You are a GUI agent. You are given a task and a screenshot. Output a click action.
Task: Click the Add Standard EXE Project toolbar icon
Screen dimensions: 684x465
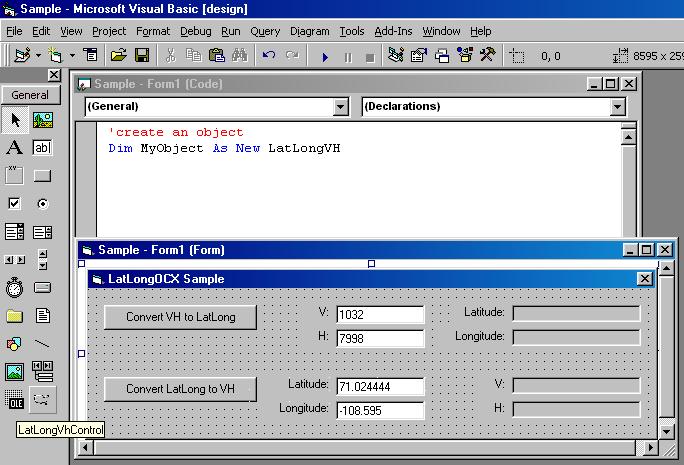coord(22,55)
